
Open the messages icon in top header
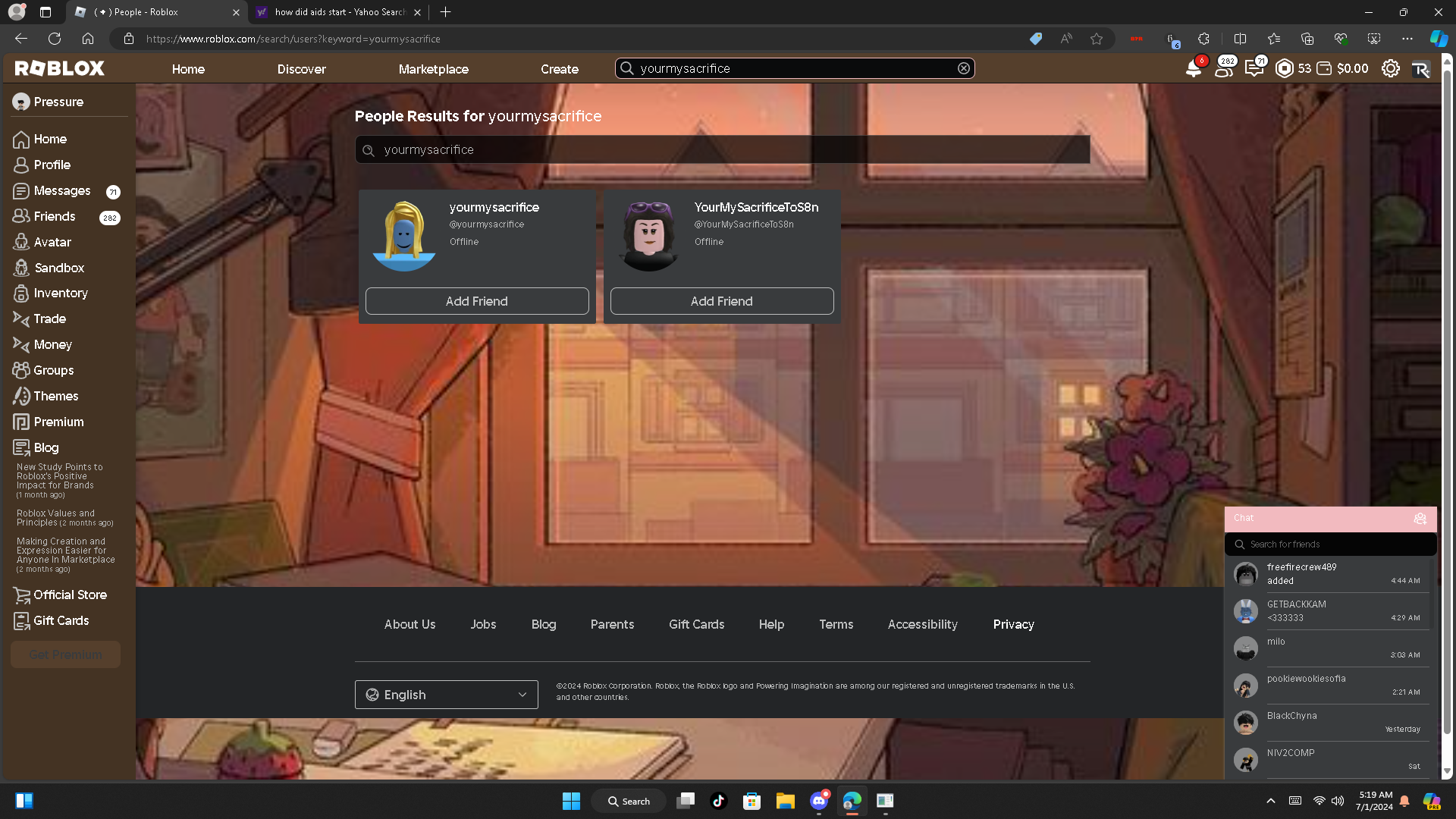(x=1254, y=68)
